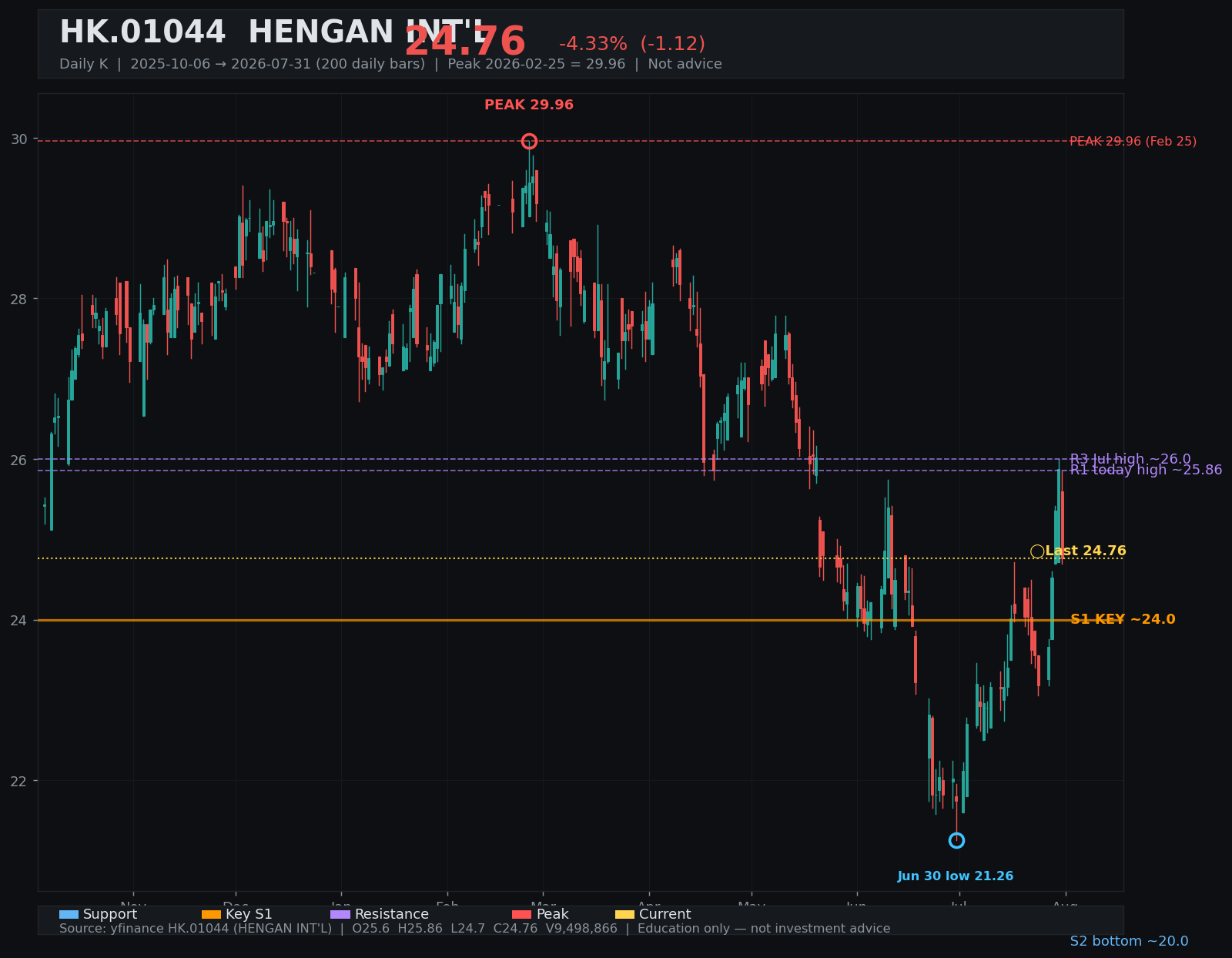The height and width of the screenshot is (958, 1232).
Task: Select the bold PEAK 29.96 annotation above the chart
Action: [x=529, y=106]
